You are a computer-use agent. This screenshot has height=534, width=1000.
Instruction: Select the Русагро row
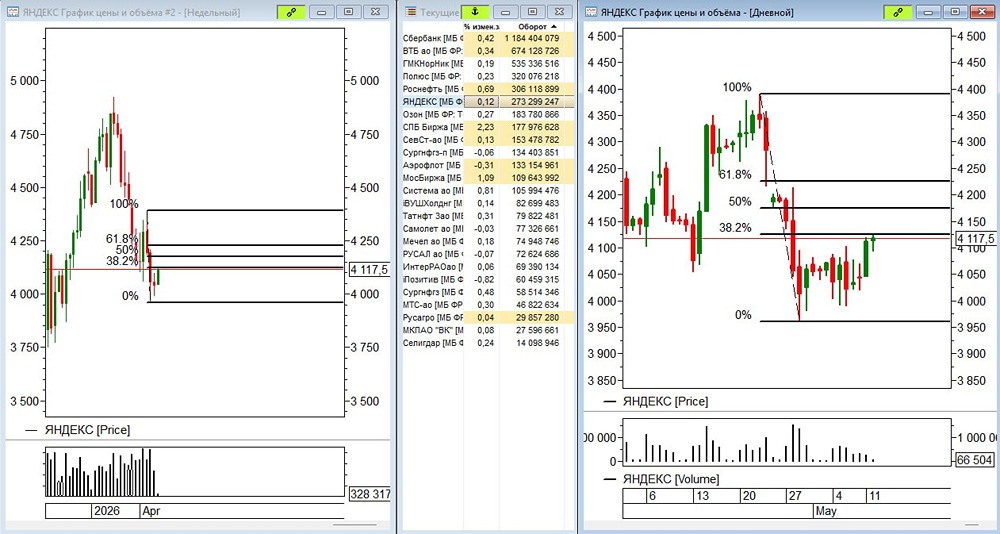(488, 318)
